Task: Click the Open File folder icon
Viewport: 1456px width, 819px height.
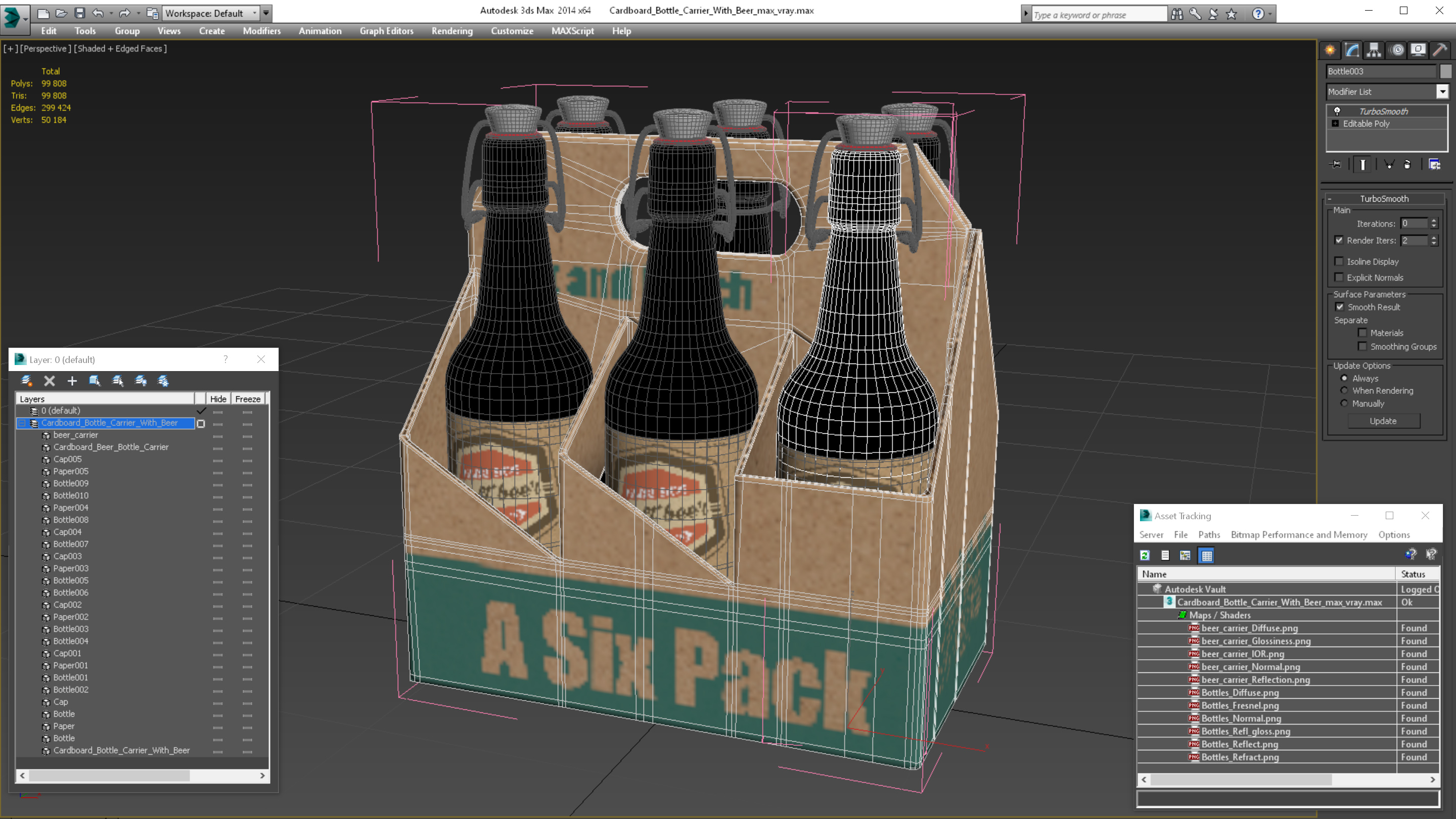Action: click(x=61, y=13)
